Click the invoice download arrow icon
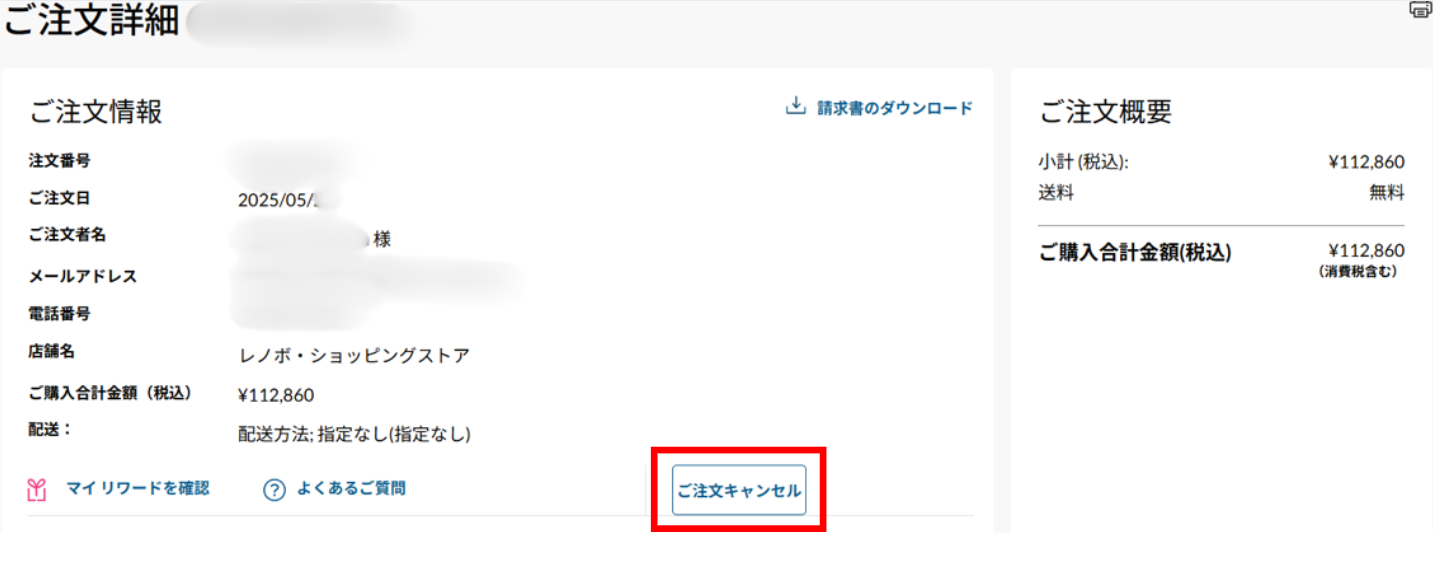This screenshot has width=1433, height=563. (x=795, y=107)
